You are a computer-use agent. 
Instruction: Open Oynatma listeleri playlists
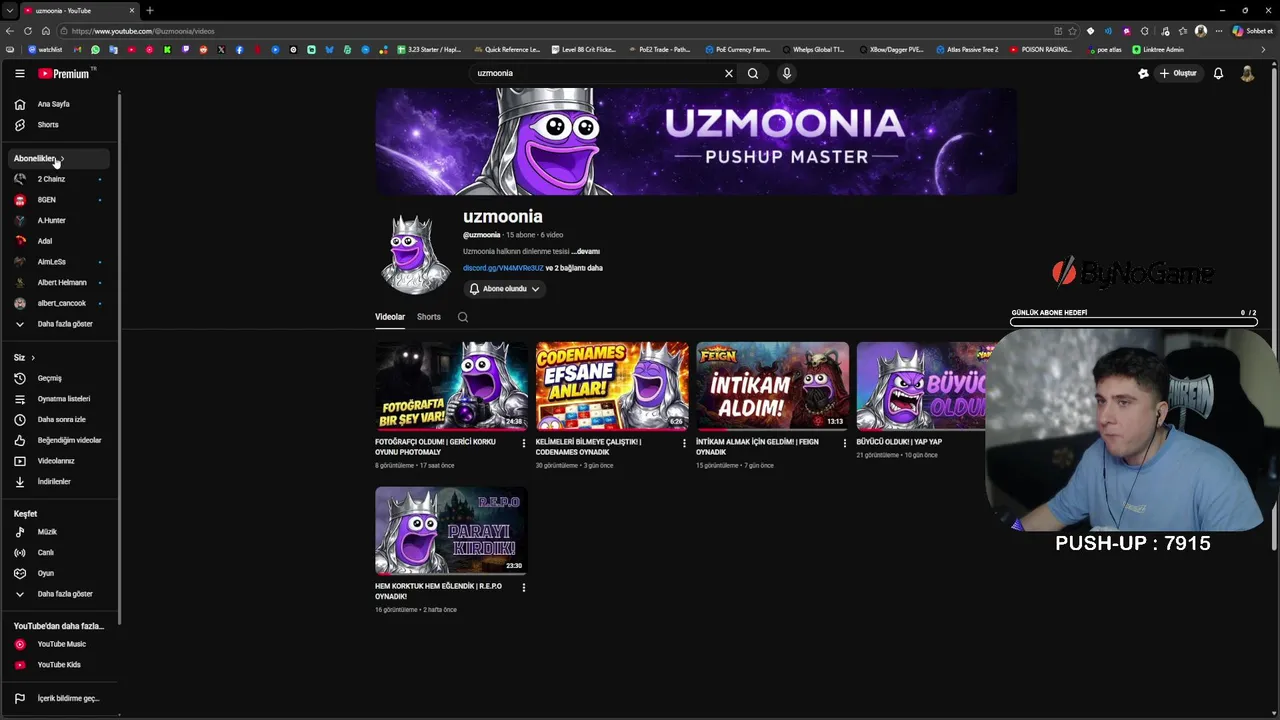tap(60, 399)
